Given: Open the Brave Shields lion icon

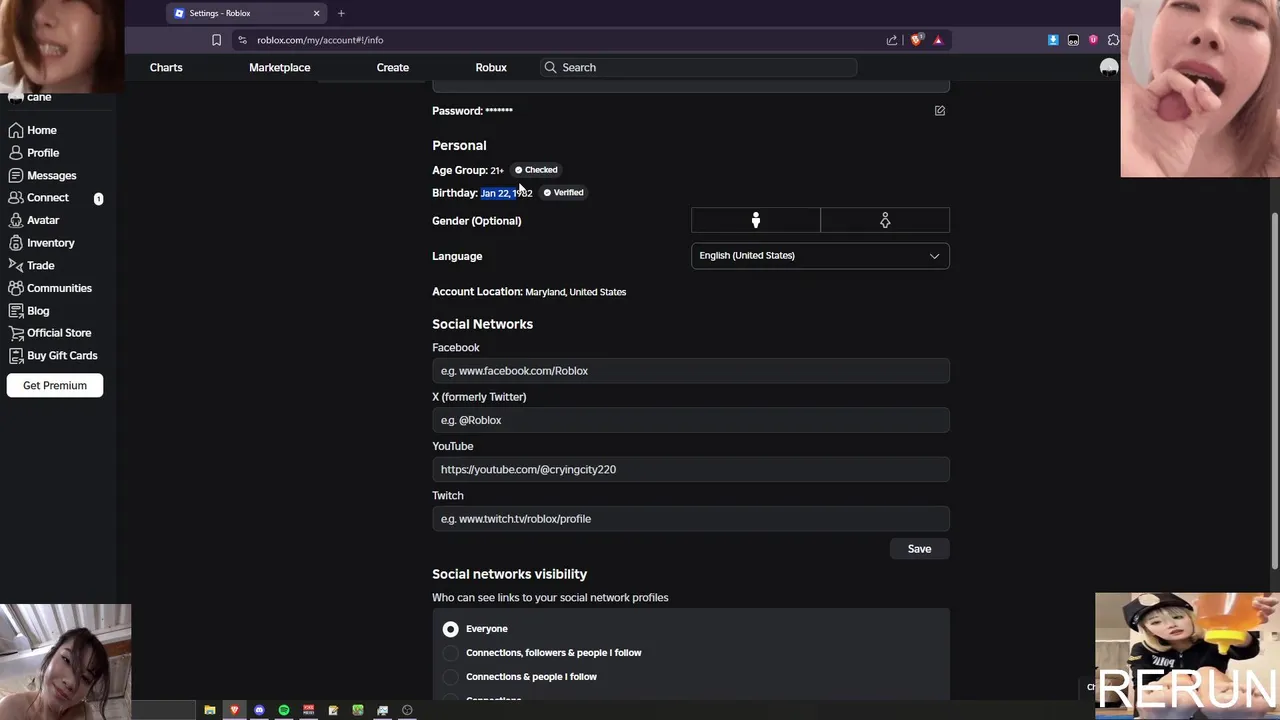Looking at the screenshot, I should point(916,40).
